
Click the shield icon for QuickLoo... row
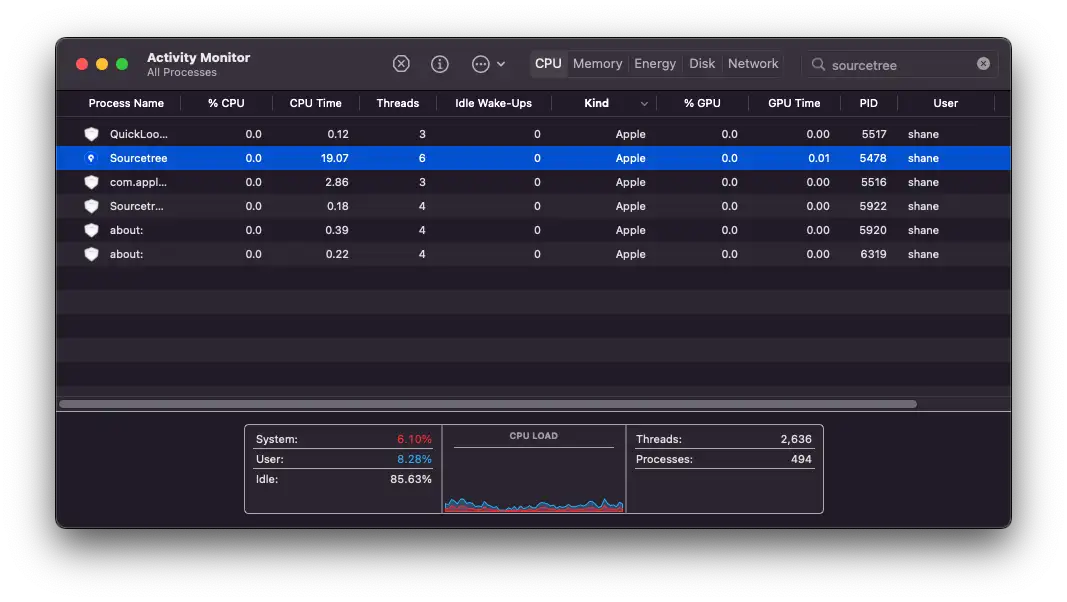point(91,134)
